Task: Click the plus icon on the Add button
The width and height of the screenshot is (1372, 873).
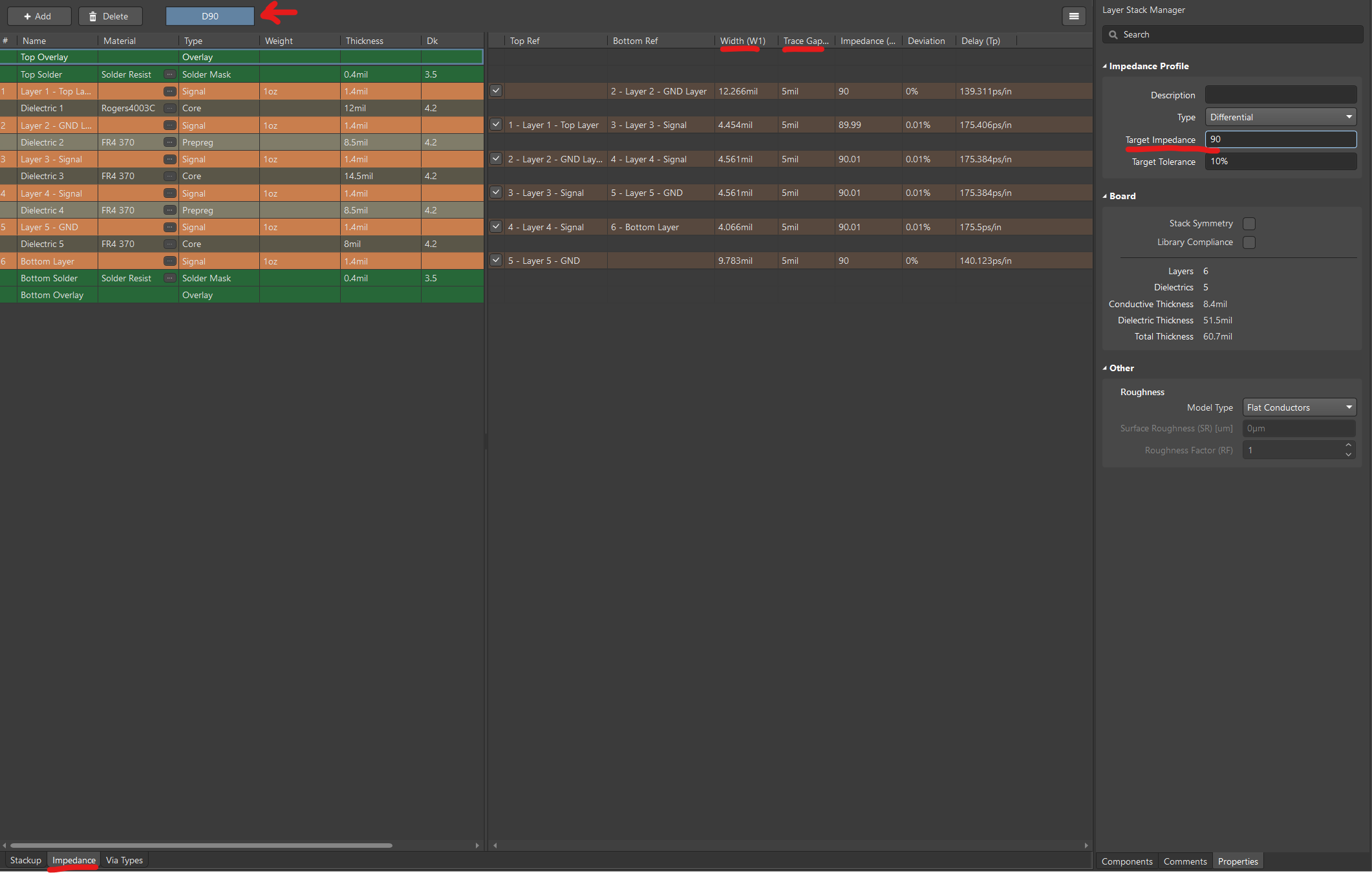Action: pos(27,16)
